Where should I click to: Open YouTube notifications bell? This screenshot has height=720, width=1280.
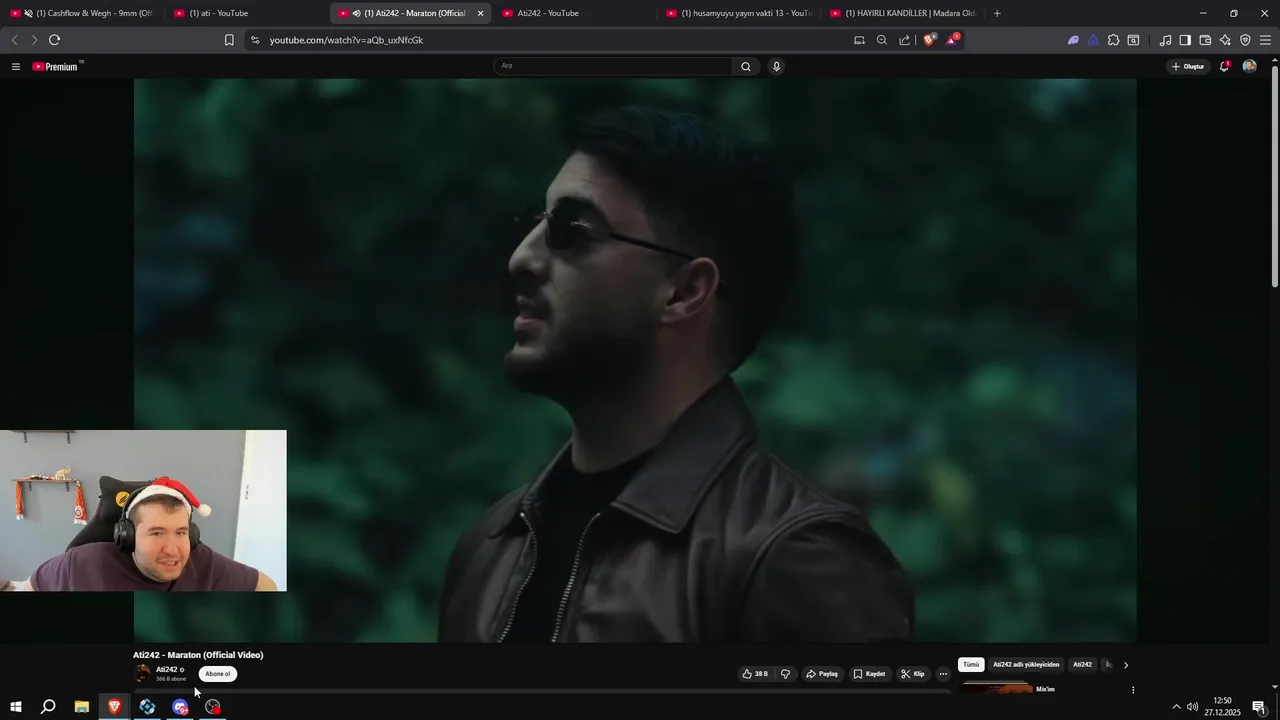pyautogui.click(x=1224, y=66)
